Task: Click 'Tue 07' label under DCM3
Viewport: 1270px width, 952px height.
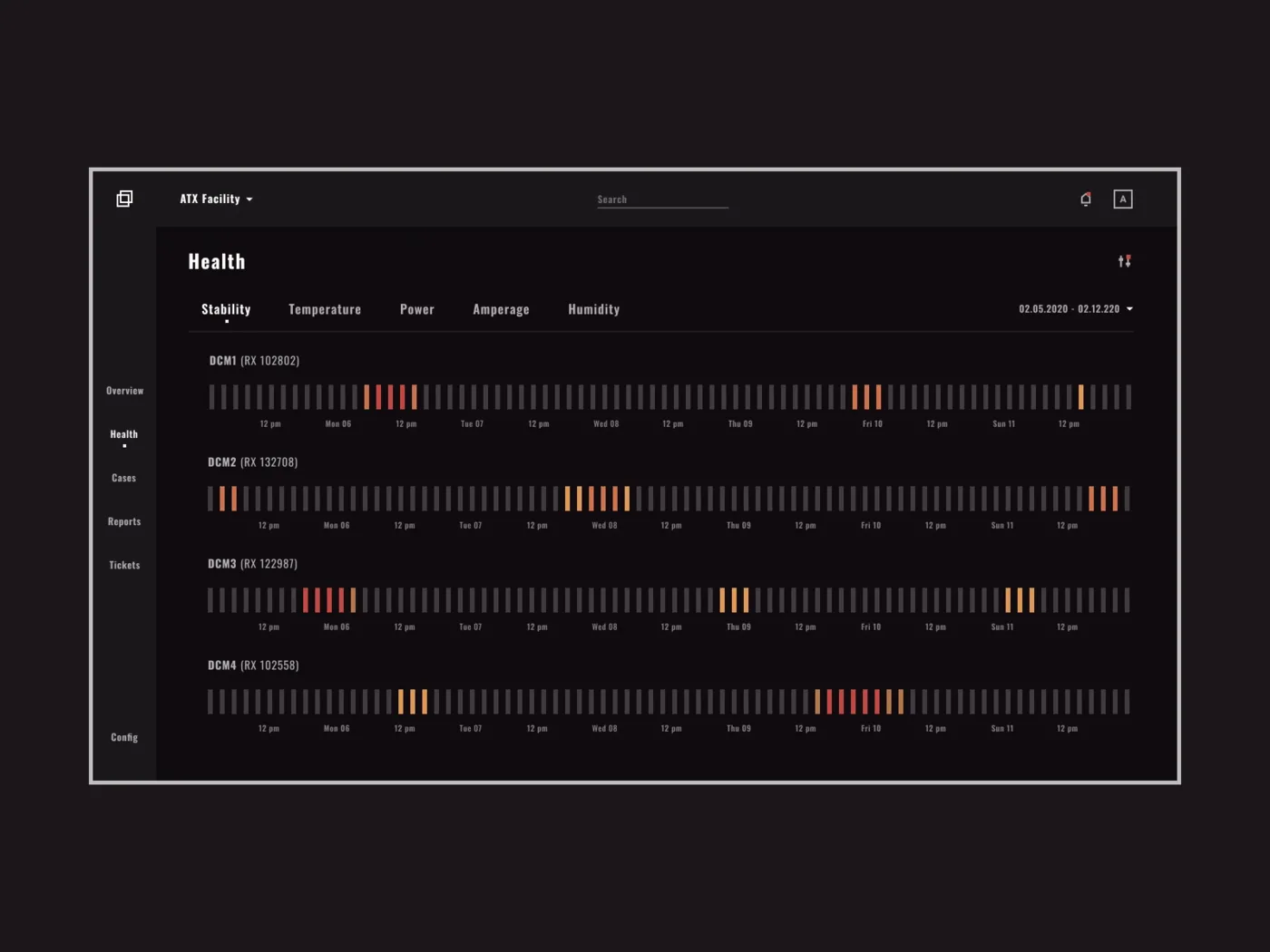Action: pos(470,627)
